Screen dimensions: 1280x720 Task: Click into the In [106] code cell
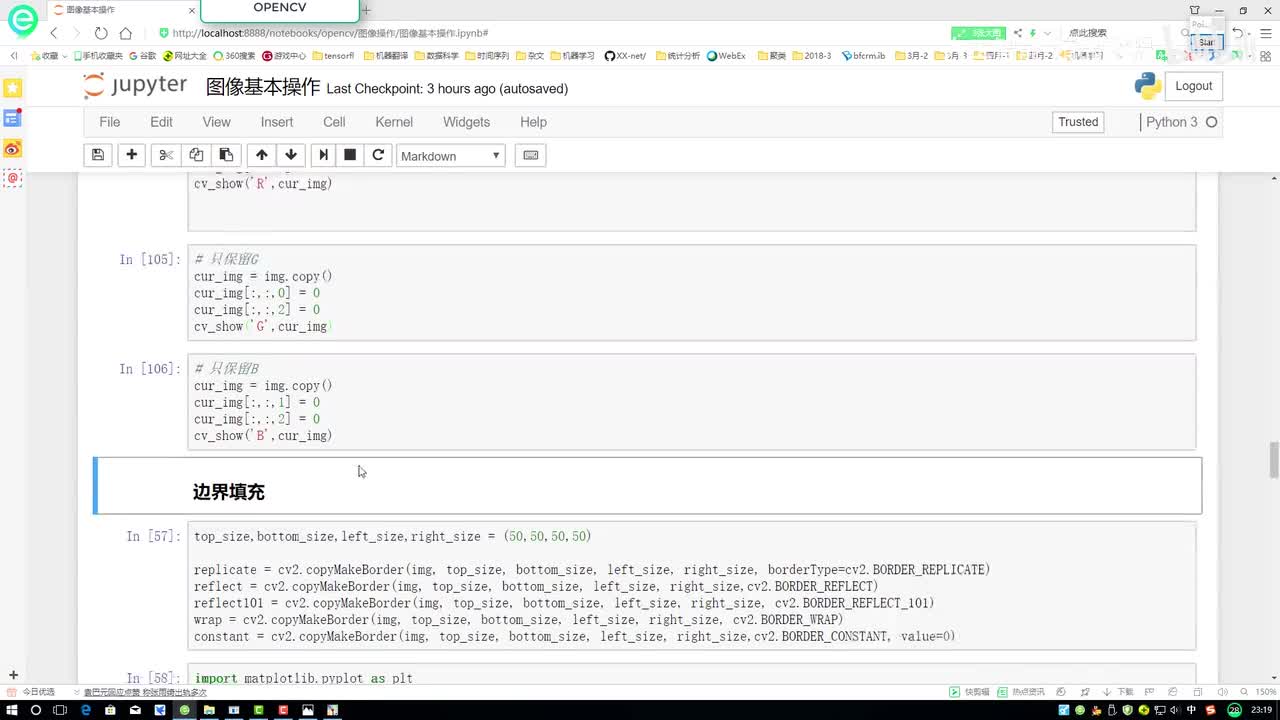(x=691, y=402)
